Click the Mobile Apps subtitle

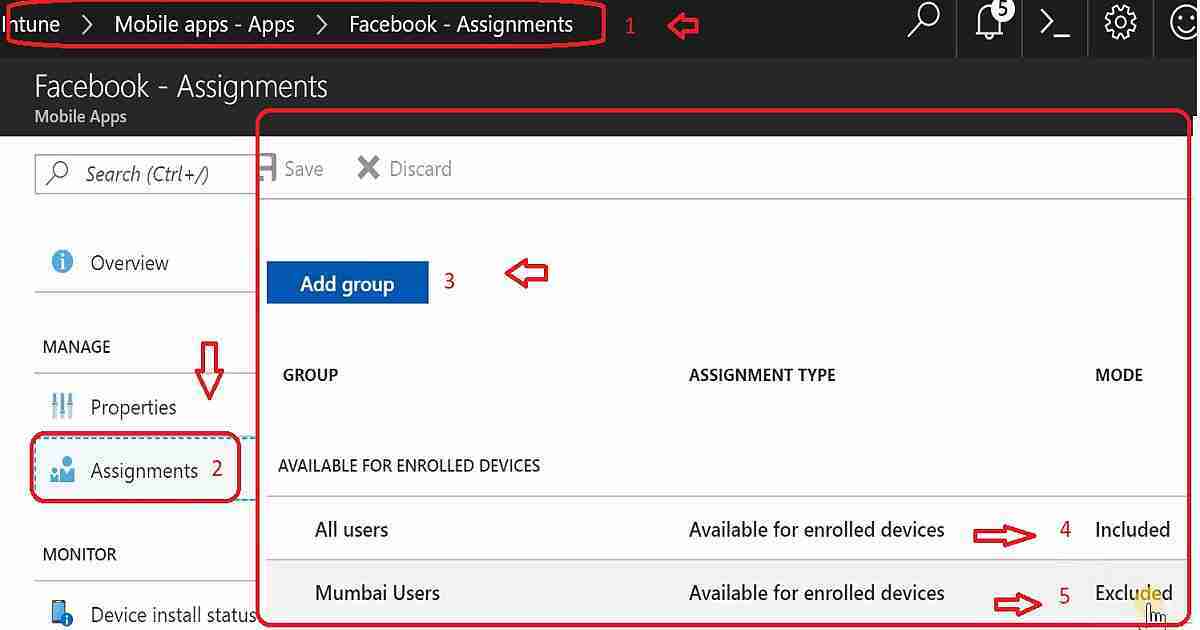[80, 116]
